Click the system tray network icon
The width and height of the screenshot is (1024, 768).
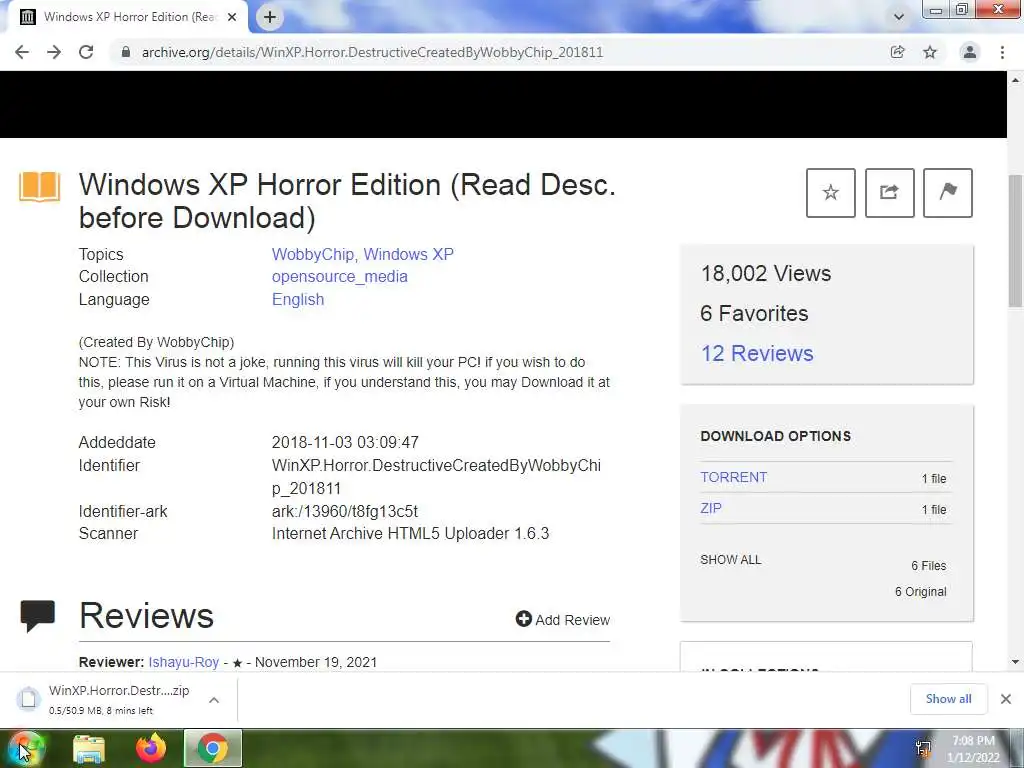[x=923, y=748]
